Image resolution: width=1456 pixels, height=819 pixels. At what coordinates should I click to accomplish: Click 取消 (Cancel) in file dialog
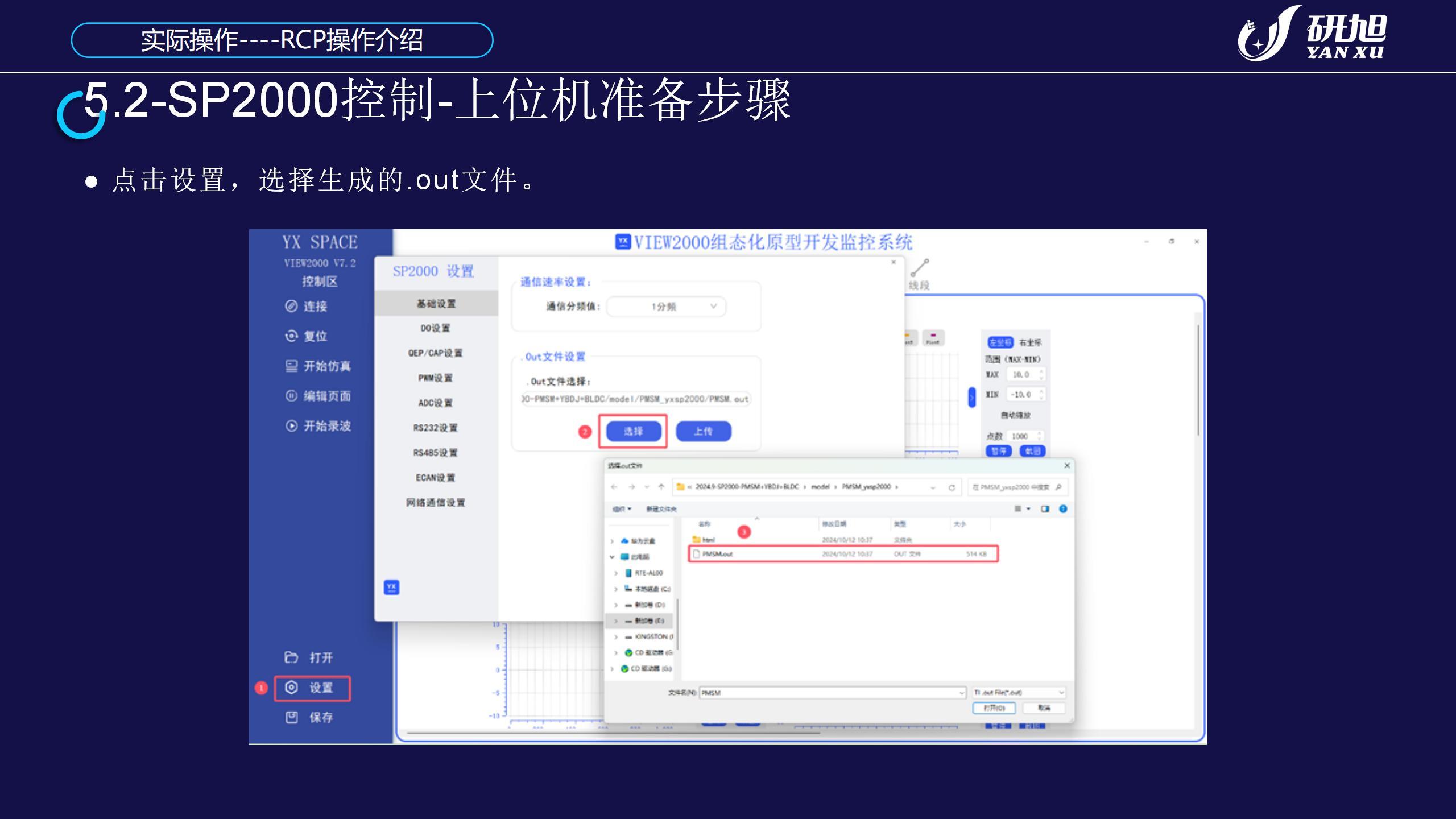click(1044, 708)
